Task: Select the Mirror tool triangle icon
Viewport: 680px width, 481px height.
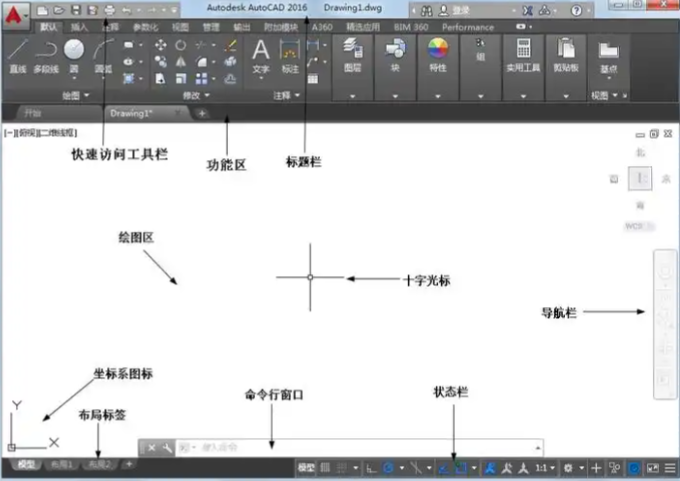Action: click(x=181, y=62)
